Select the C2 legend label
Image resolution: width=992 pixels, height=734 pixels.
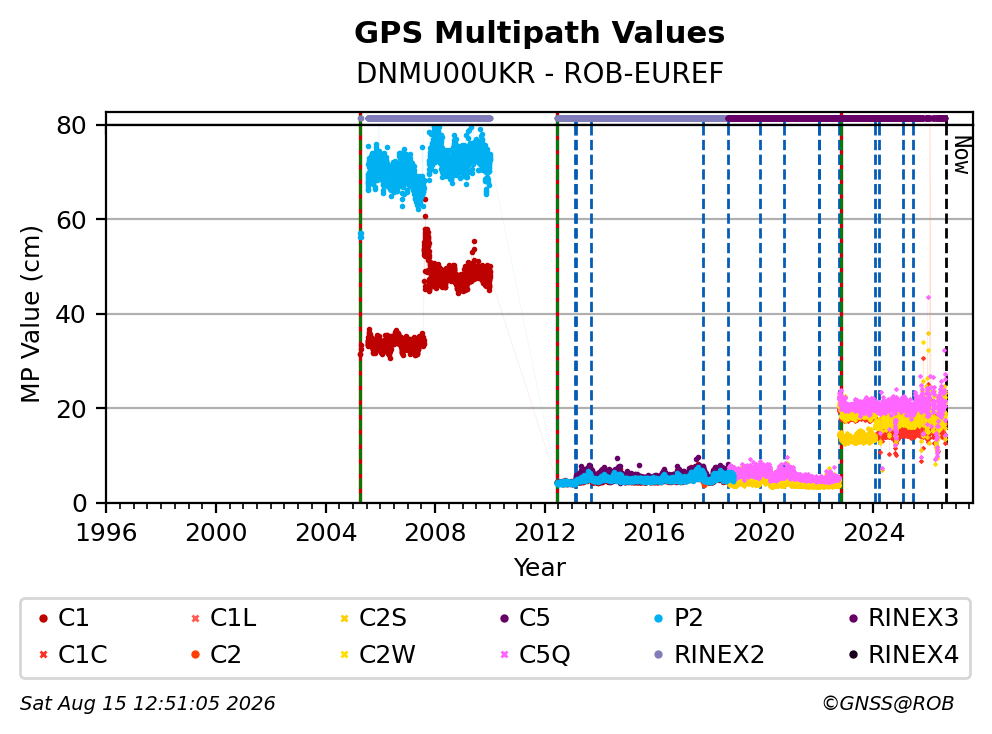pyautogui.click(x=225, y=654)
